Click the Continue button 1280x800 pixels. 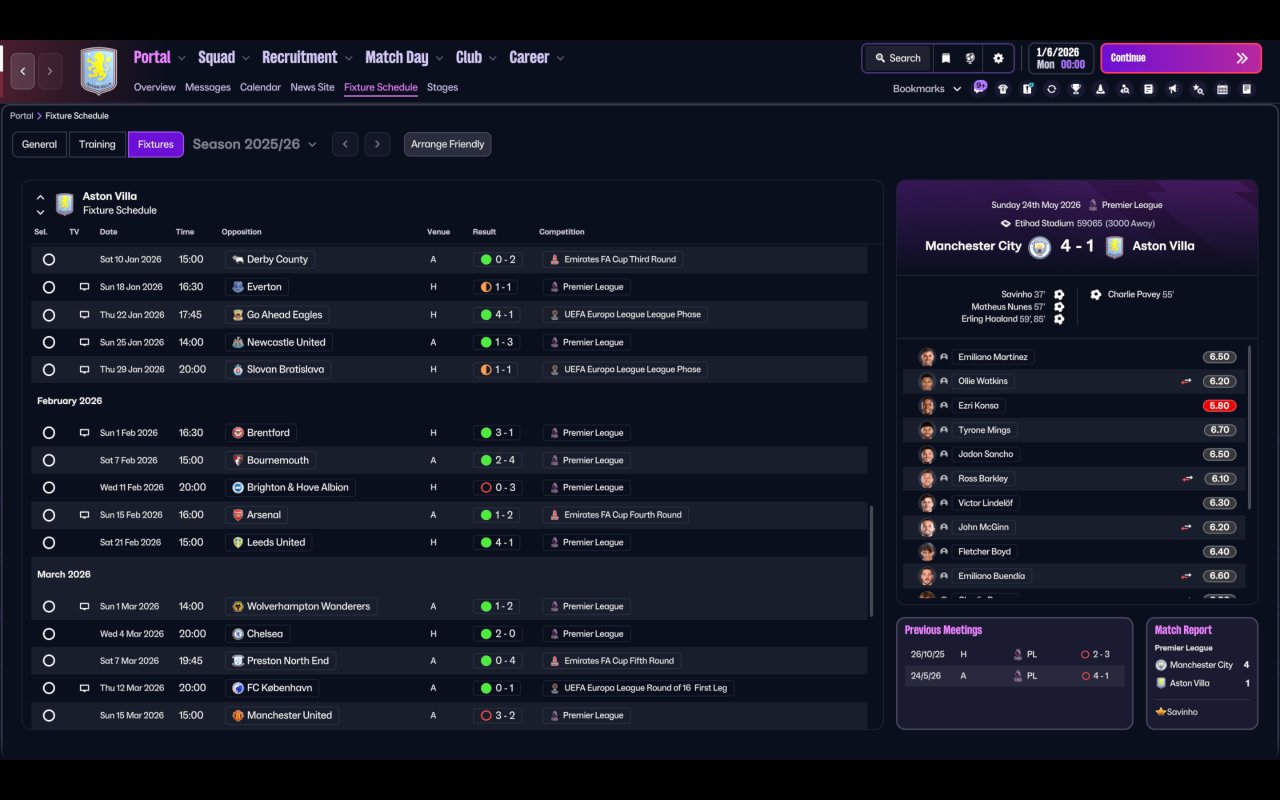(x=1180, y=58)
